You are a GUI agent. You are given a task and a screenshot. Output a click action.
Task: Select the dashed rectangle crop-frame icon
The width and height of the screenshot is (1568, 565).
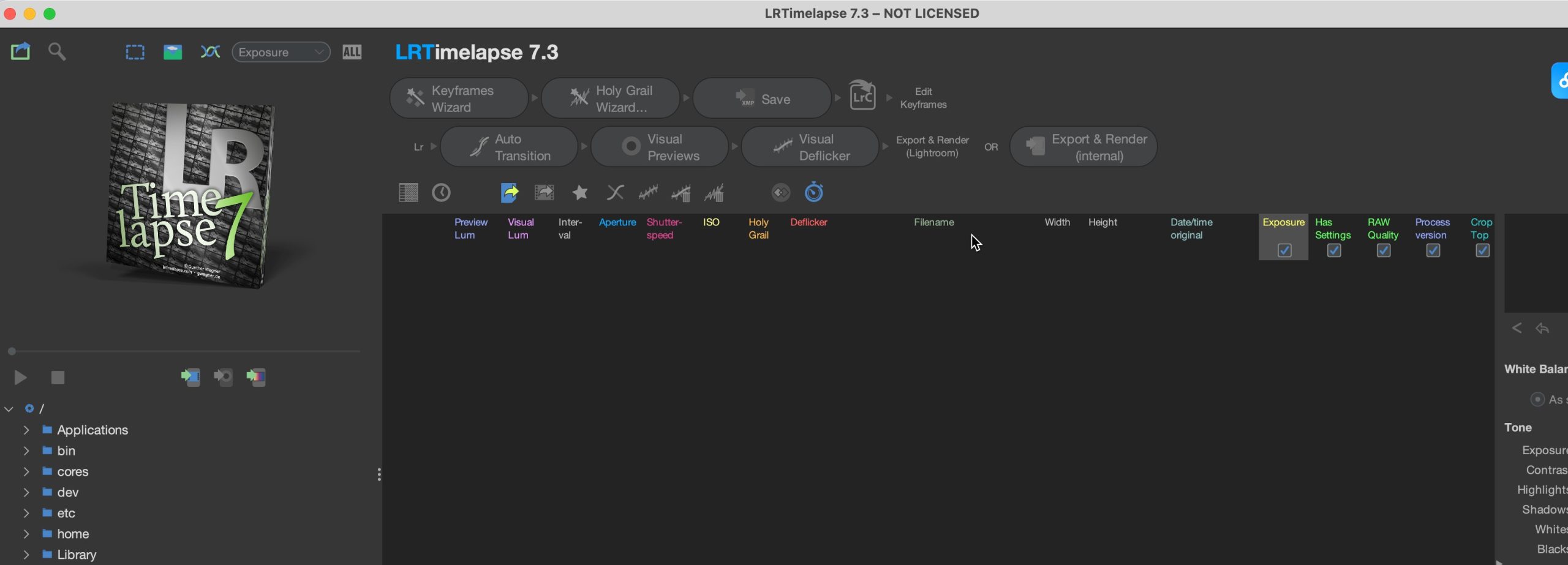click(x=135, y=52)
